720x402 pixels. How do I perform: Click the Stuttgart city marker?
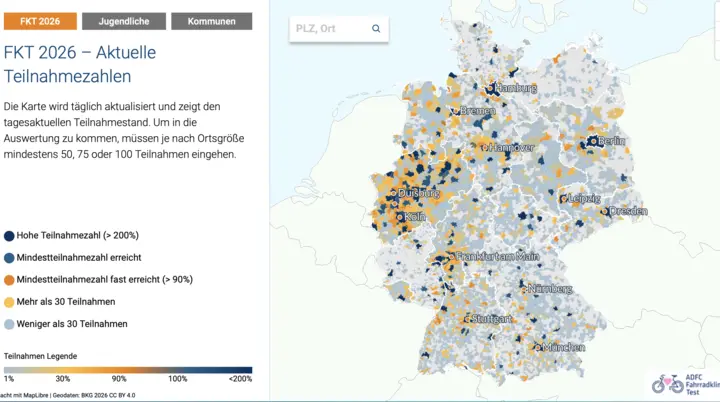tap(467, 319)
